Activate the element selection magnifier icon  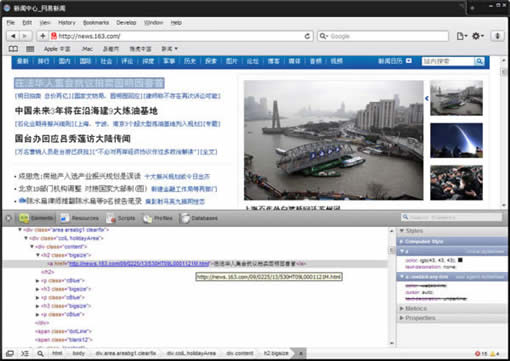[40, 353]
